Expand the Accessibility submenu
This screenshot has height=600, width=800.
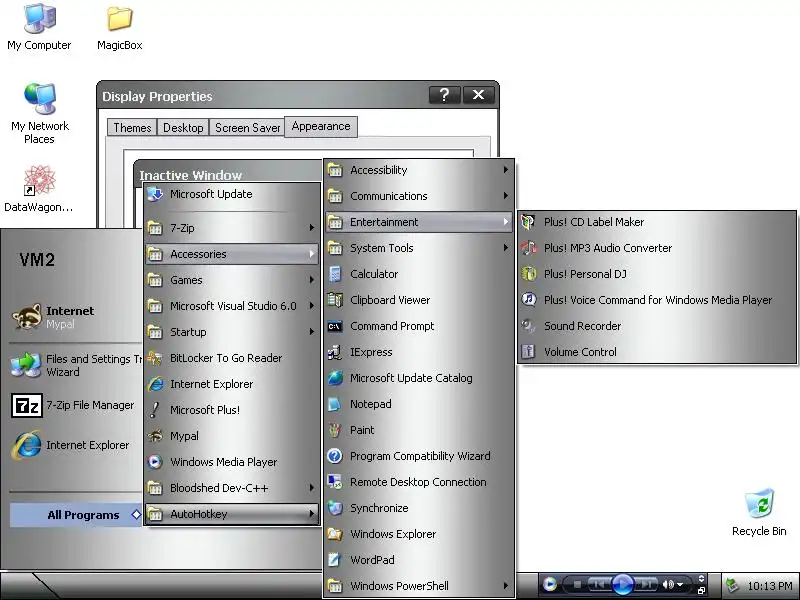pyautogui.click(x=418, y=170)
